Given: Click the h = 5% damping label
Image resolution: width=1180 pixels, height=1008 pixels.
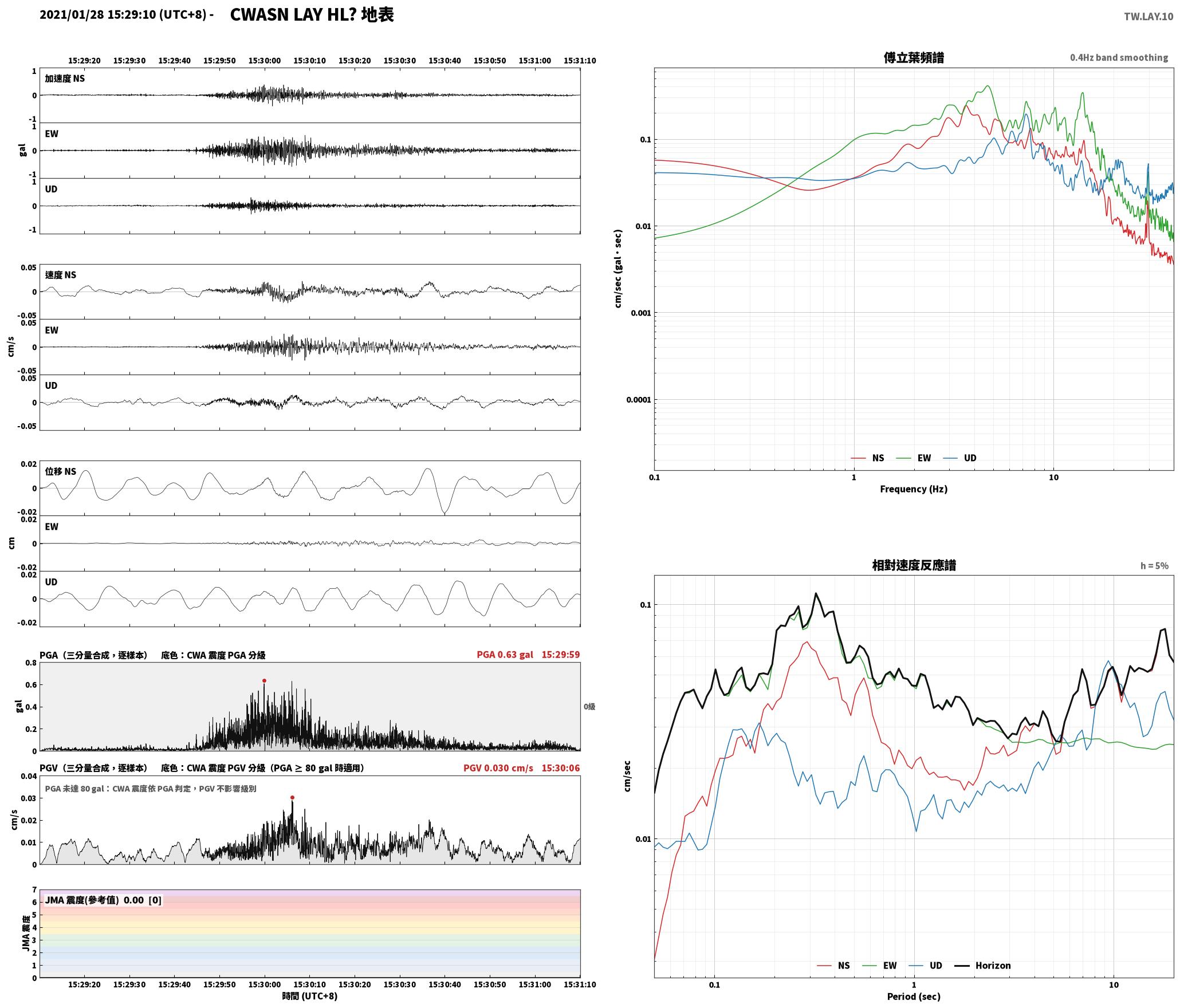Looking at the screenshot, I should pyautogui.click(x=1154, y=566).
